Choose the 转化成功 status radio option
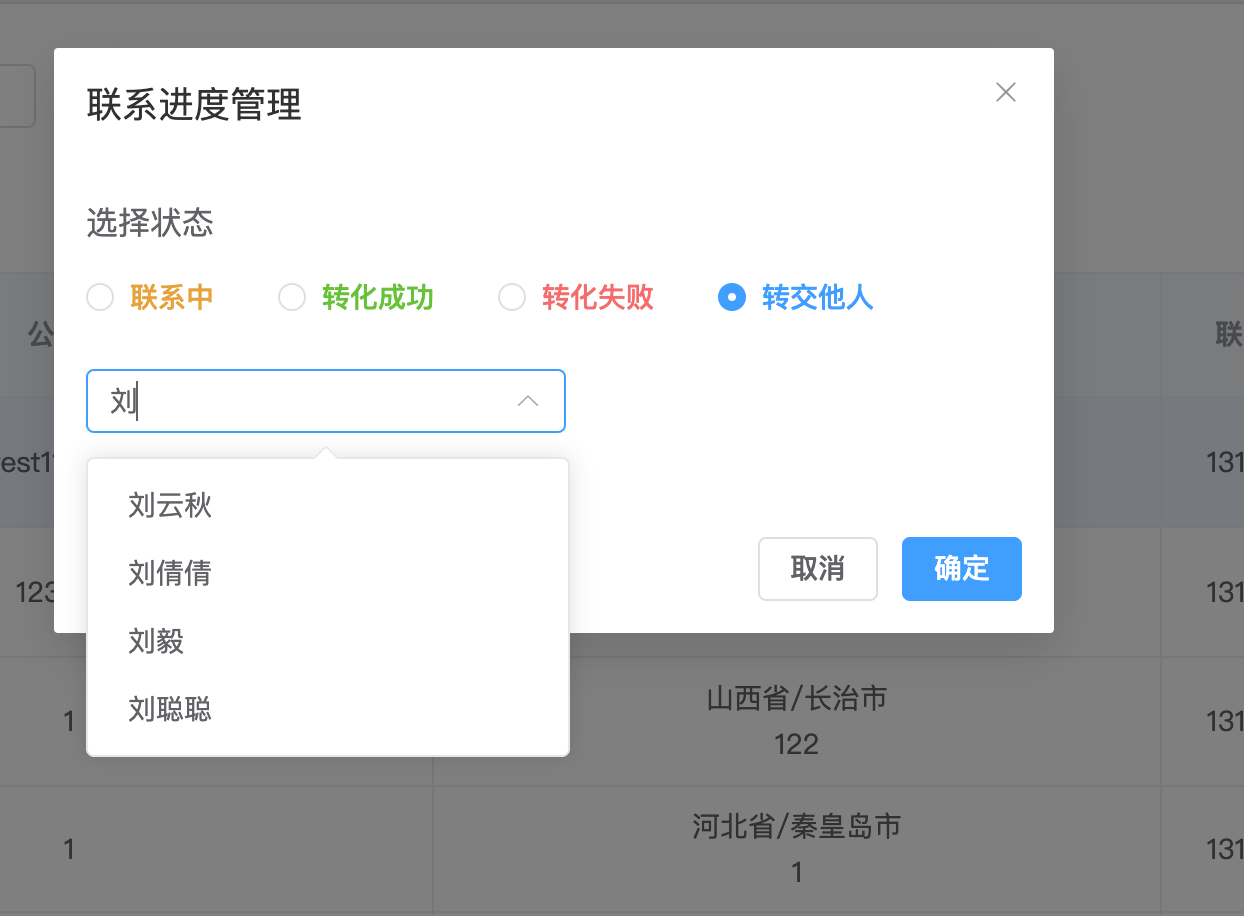1244x916 pixels. 292,298
